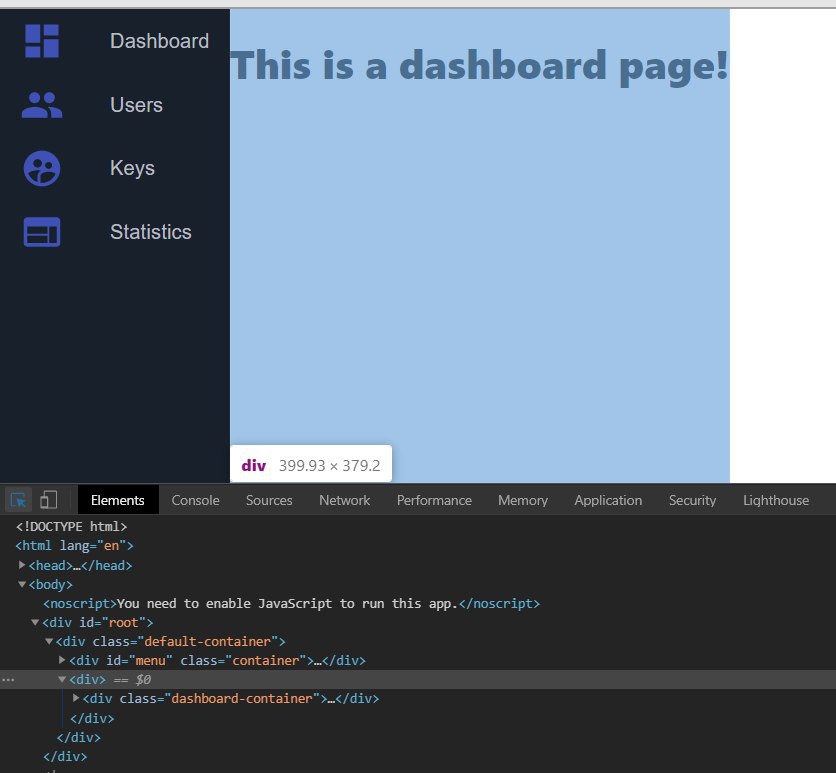Open the Memory tab

click(523, 500)
